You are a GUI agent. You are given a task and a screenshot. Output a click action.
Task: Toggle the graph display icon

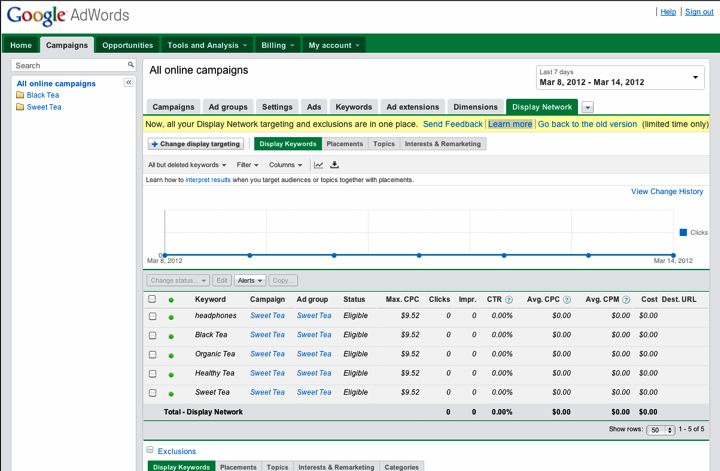[x=318, y=165]
